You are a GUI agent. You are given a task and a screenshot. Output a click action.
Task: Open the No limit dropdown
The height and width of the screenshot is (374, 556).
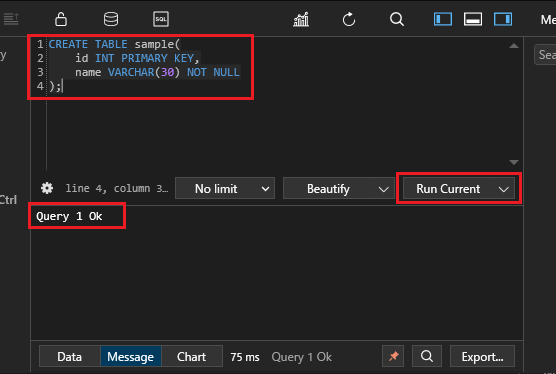[225, 188]
